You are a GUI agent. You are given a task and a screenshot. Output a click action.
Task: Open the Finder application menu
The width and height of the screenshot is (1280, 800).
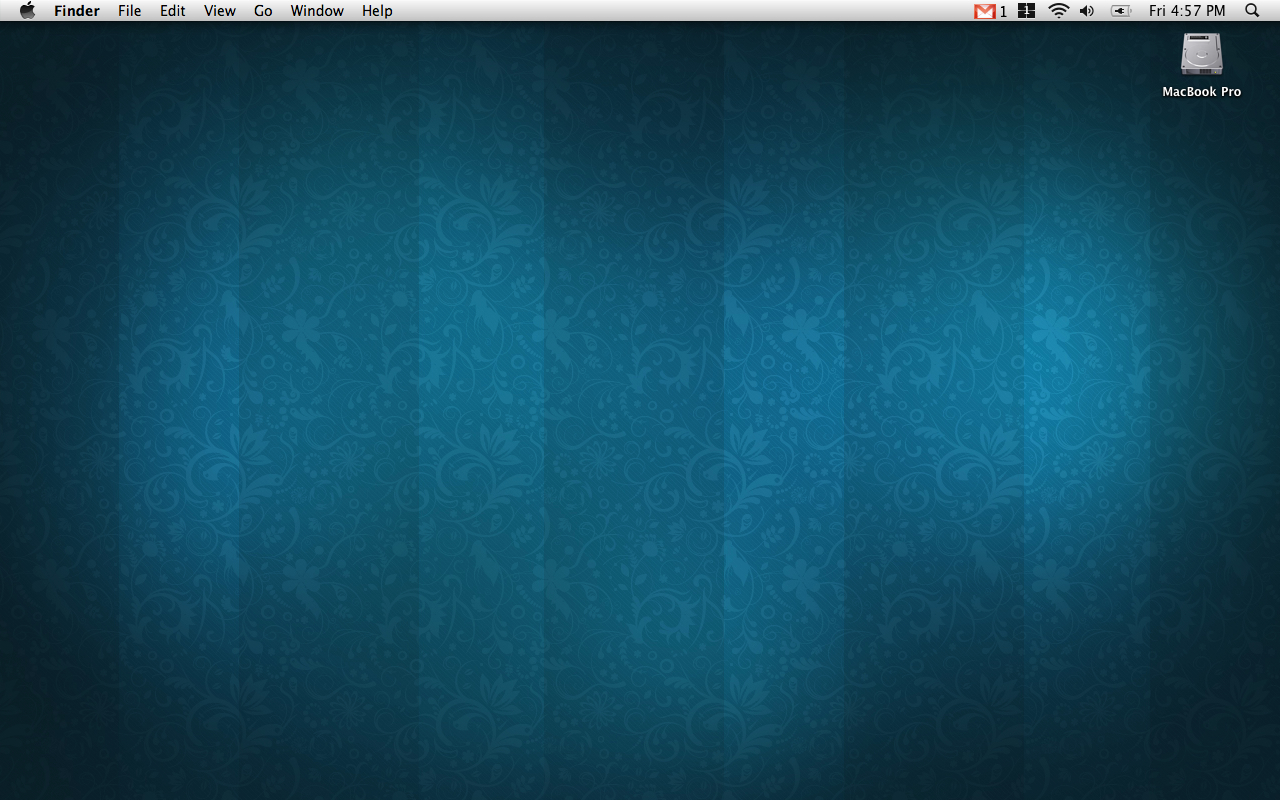pyautogui.click(x=77, y=11)
